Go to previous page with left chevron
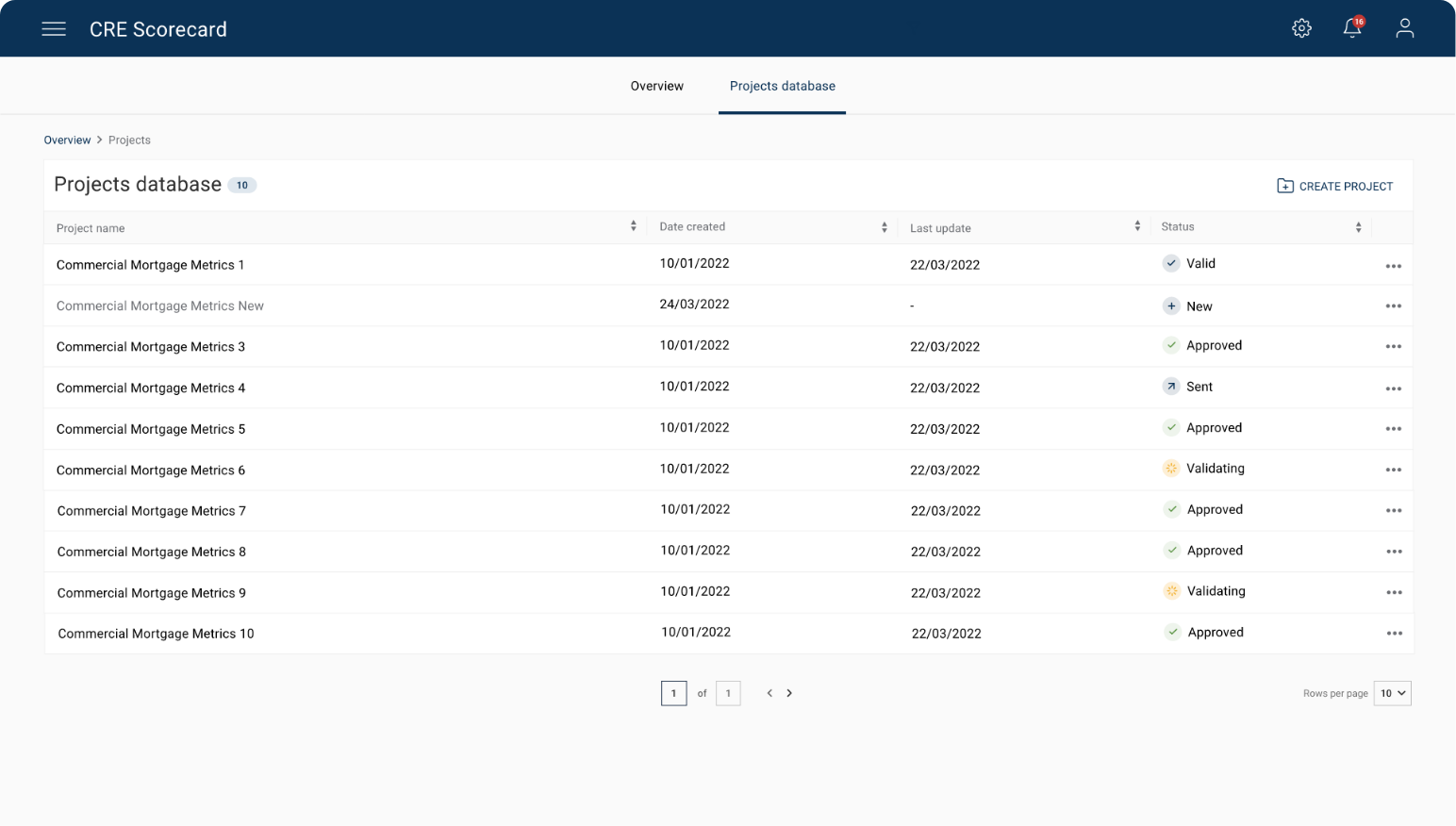Image resolution: width=1456 pixels, height=826 pixels. (x=769, y=693)
